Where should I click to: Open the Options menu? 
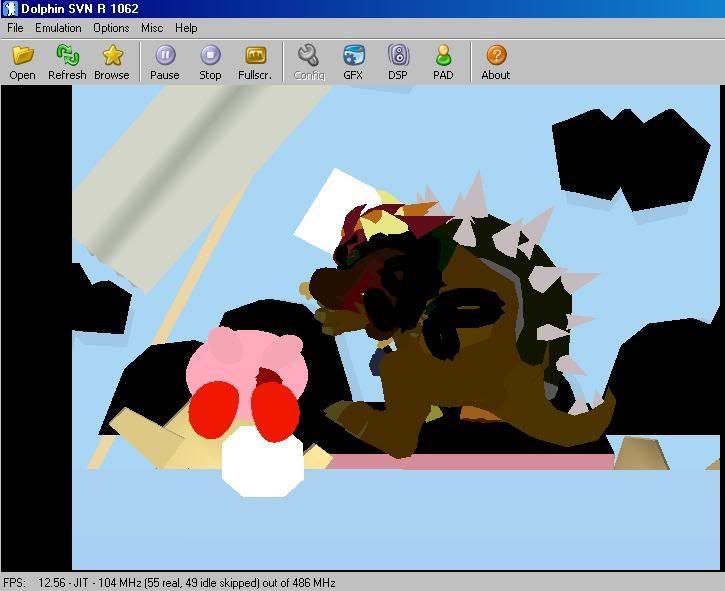[111, 28]
